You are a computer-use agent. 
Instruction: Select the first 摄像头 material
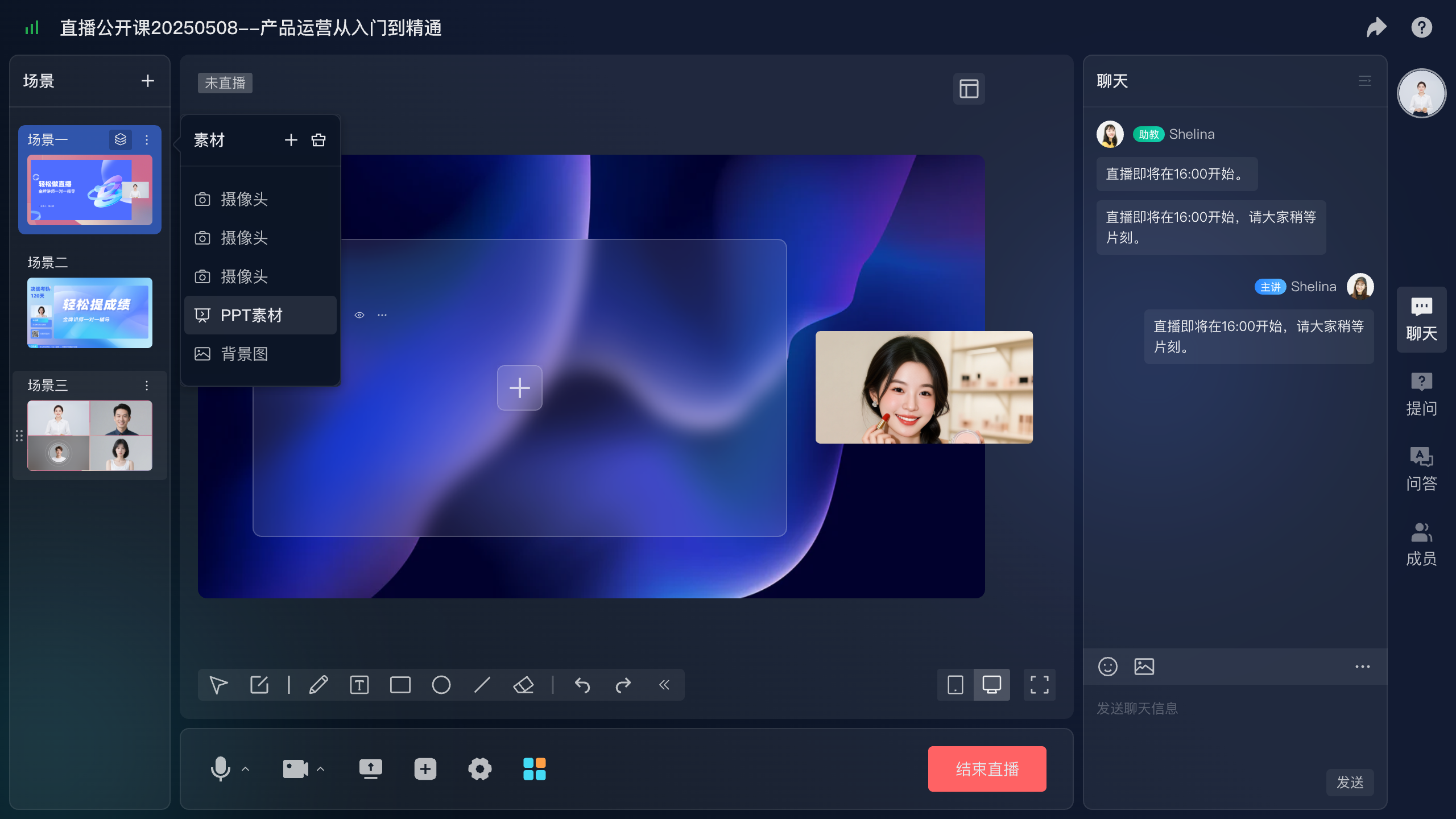point(260,199)
